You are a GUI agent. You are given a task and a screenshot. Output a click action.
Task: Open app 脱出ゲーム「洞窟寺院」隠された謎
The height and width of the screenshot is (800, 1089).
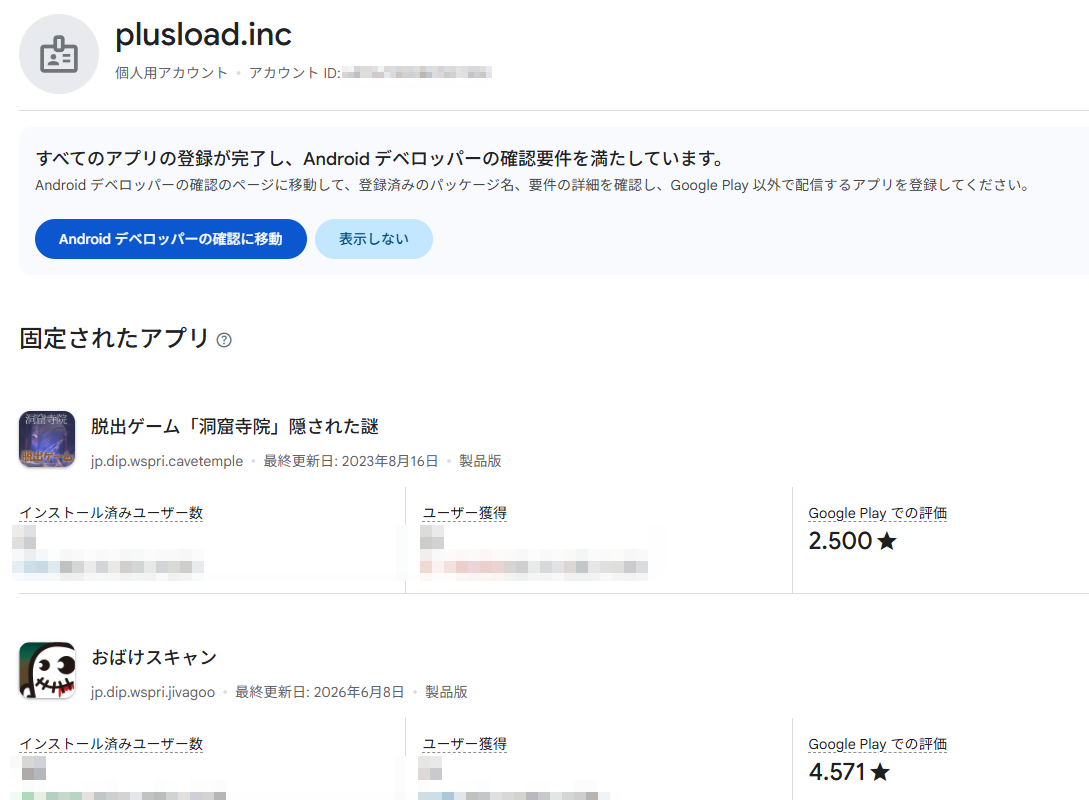[x=235, y=426]
